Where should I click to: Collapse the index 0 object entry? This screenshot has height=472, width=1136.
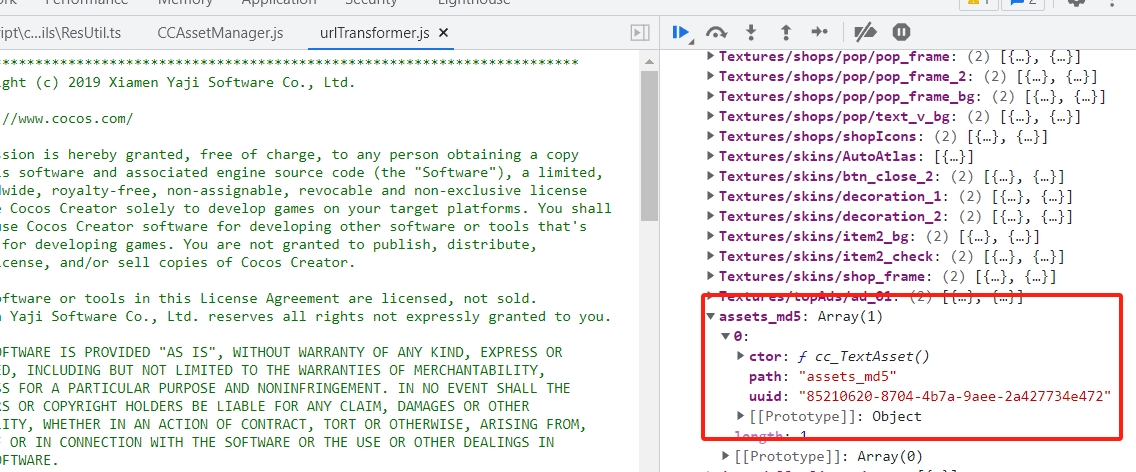coord(726,336)
